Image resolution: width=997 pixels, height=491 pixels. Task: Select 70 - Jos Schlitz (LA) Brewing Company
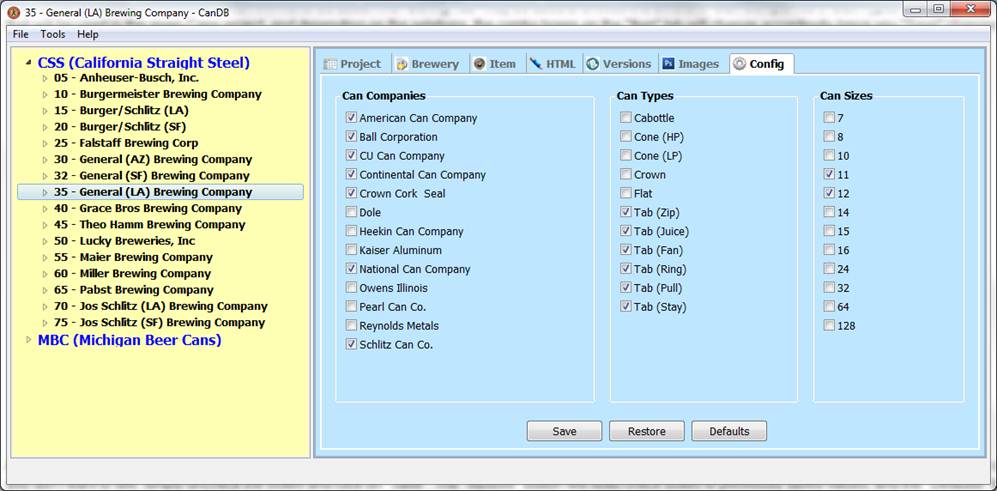coord(160,306)
